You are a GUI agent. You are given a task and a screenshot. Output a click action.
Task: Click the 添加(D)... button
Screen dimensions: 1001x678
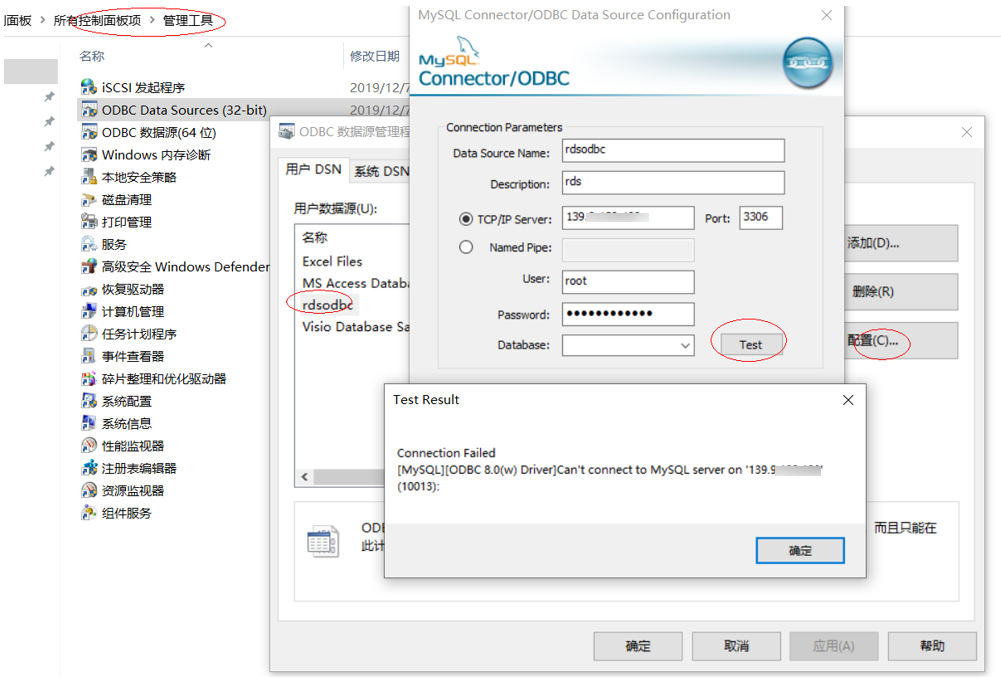901,243
